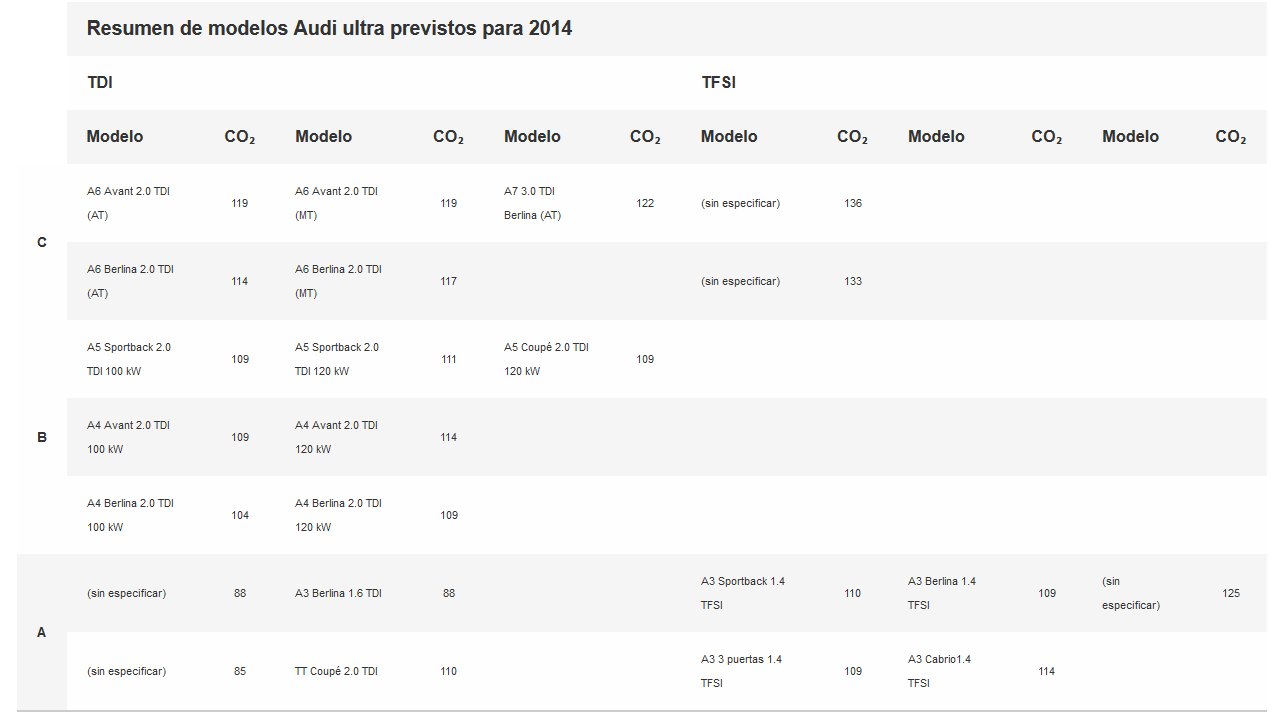Click the A4 Berlina 2.0 TDI 100 kW cell
This screenshot has width=1277, height=716.
pos(130,515)
